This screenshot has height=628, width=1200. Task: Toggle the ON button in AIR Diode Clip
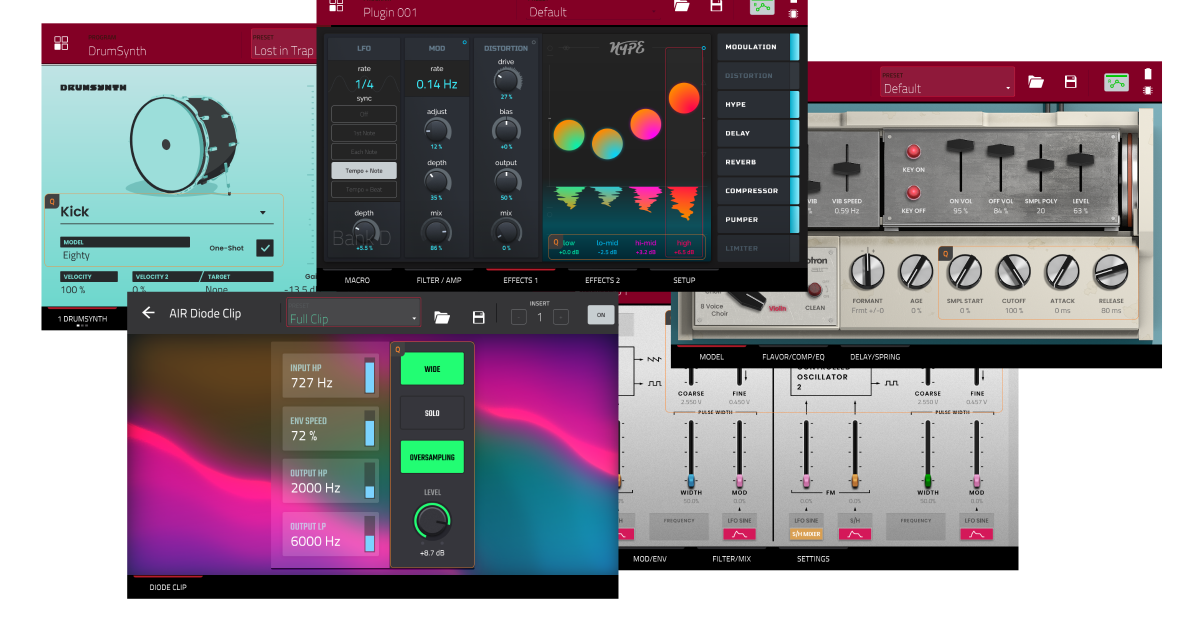click(x=601, y=314)
